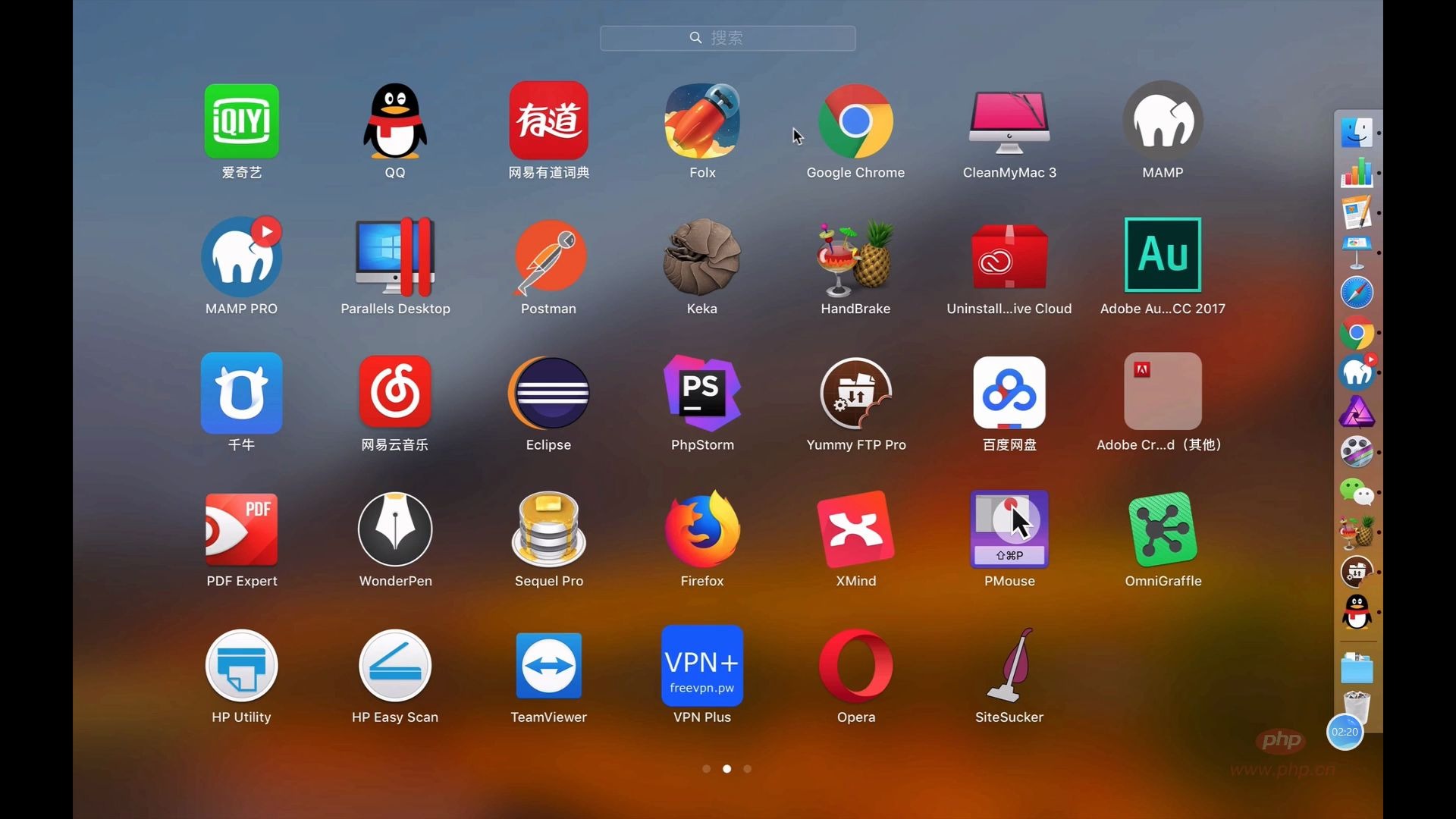Click the 02:20 timer bubble
The width and height of the screenshot is (1456, 819).
tap(1345, 732)
